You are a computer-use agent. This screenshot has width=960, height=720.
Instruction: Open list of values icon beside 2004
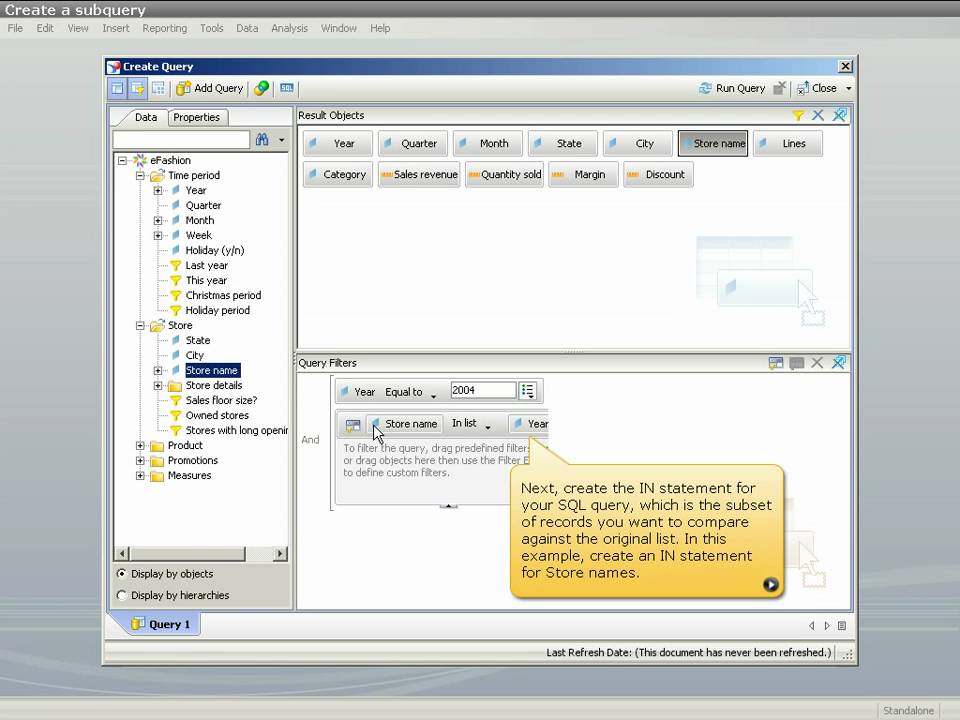[527, 391]
